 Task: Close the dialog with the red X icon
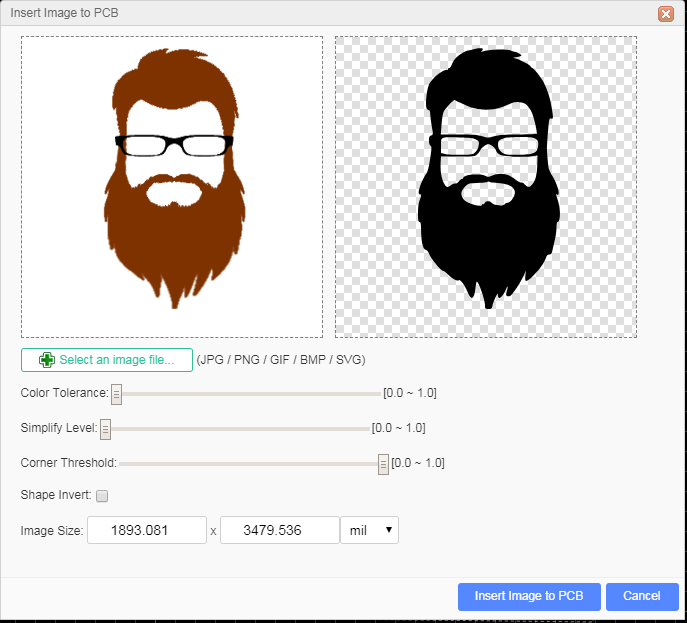pyautogui.click(x=666, y=14)
